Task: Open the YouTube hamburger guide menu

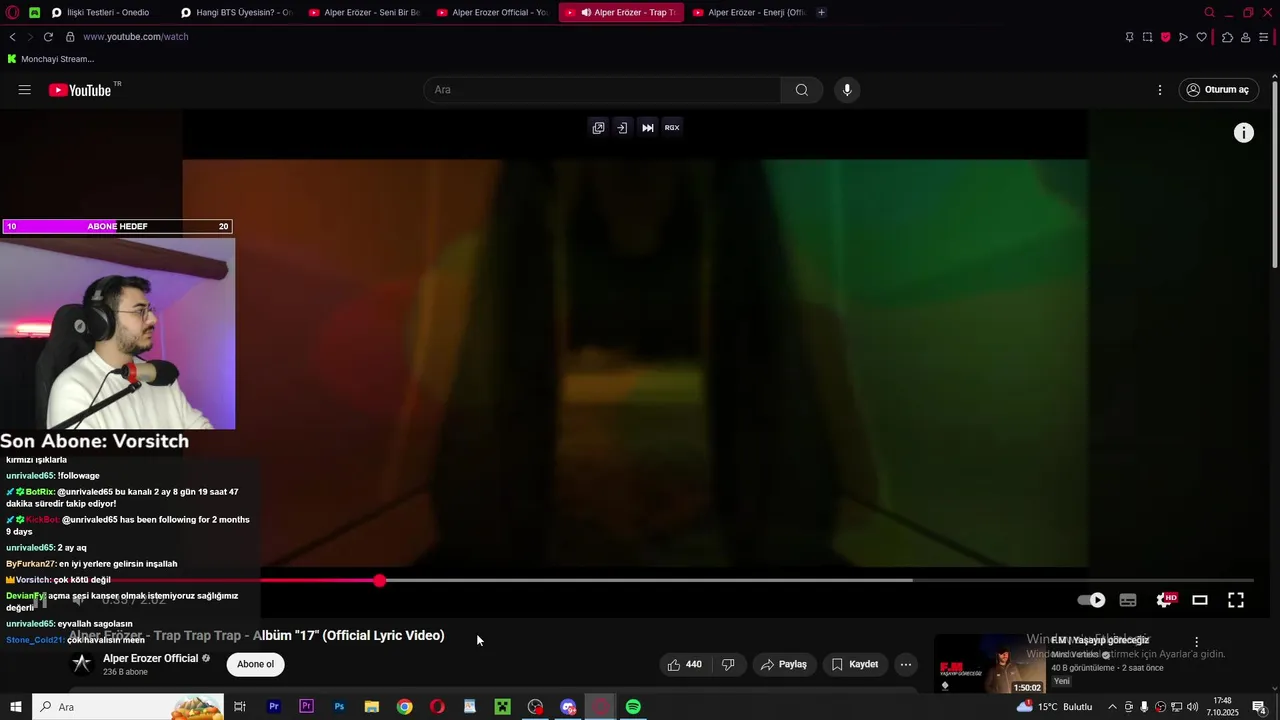Action: 24,90
